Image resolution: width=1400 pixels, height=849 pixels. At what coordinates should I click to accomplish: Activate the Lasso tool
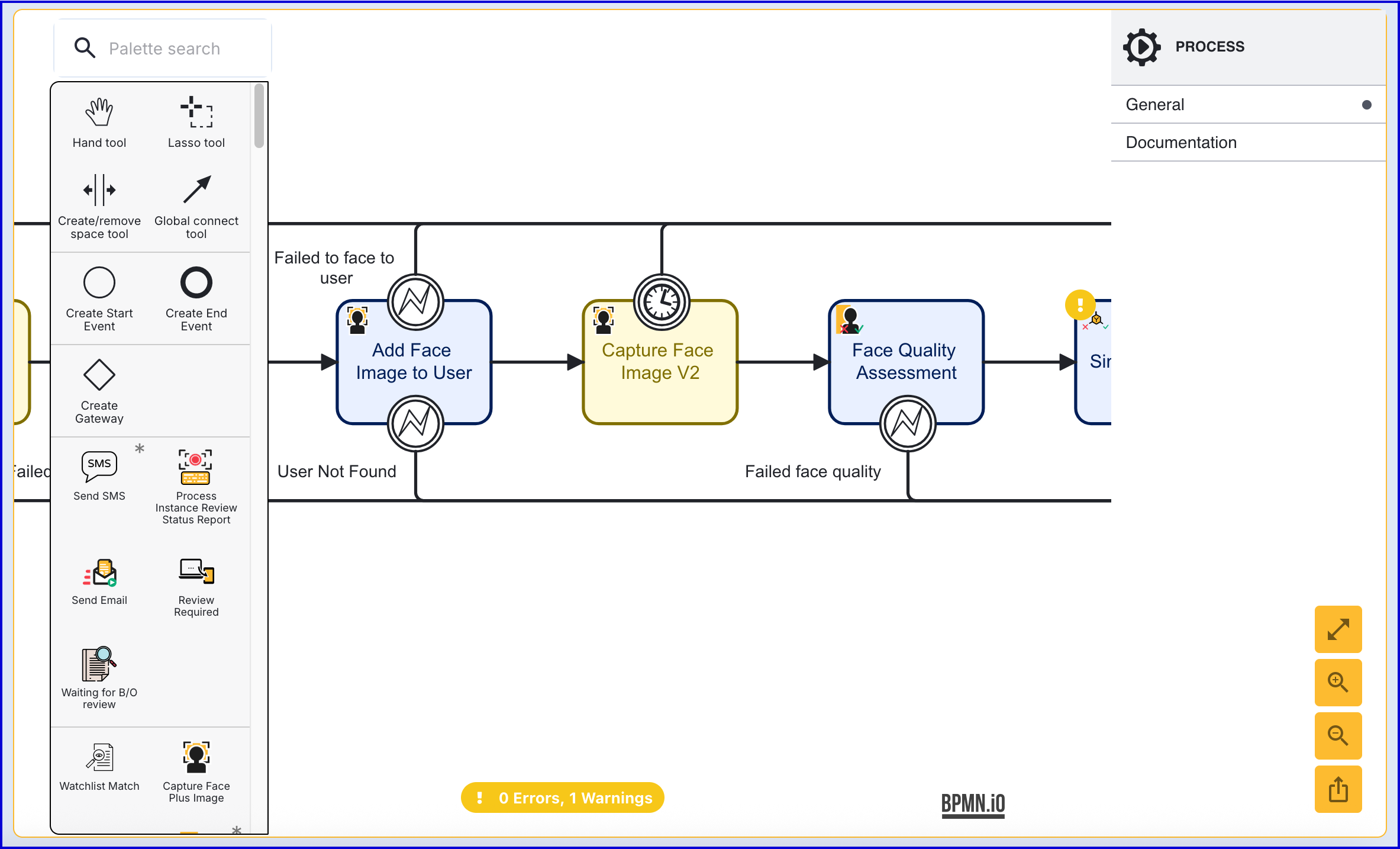pos(196,112)
